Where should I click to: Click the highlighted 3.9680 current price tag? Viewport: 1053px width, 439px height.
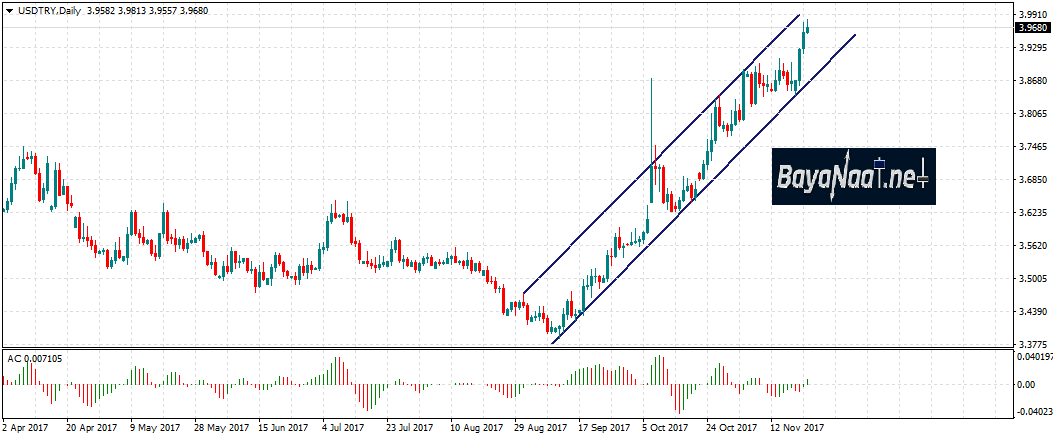[1031, 28]
